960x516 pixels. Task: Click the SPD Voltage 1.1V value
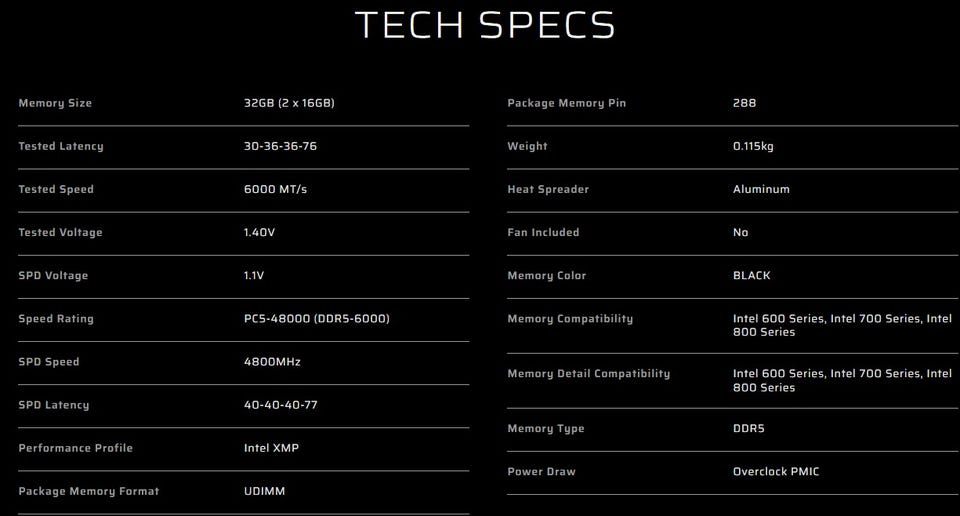tap(254, 275)
